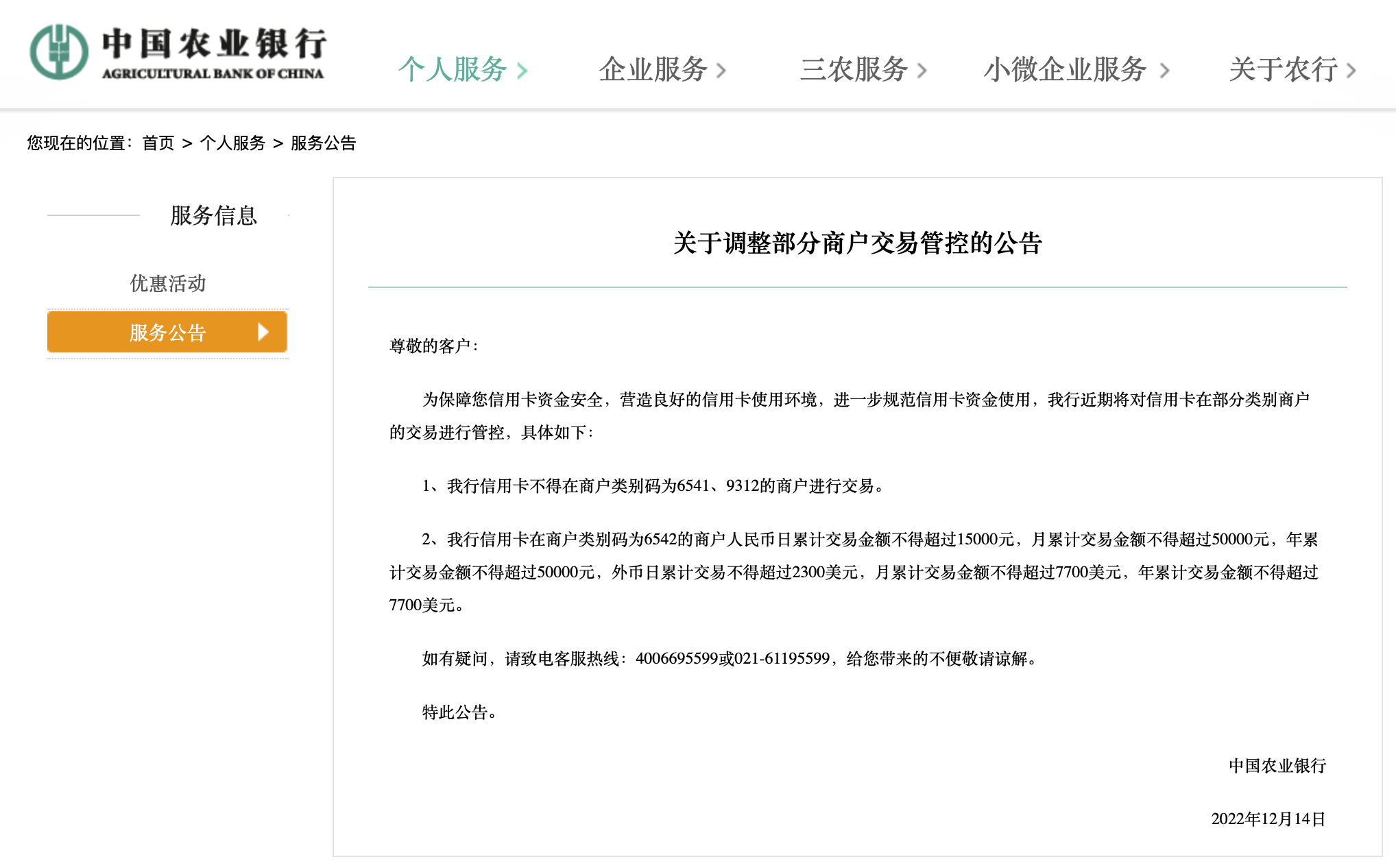1396x868 pixels.
Task: Expand the 三农服务 menu
Action: click(854, 70)
